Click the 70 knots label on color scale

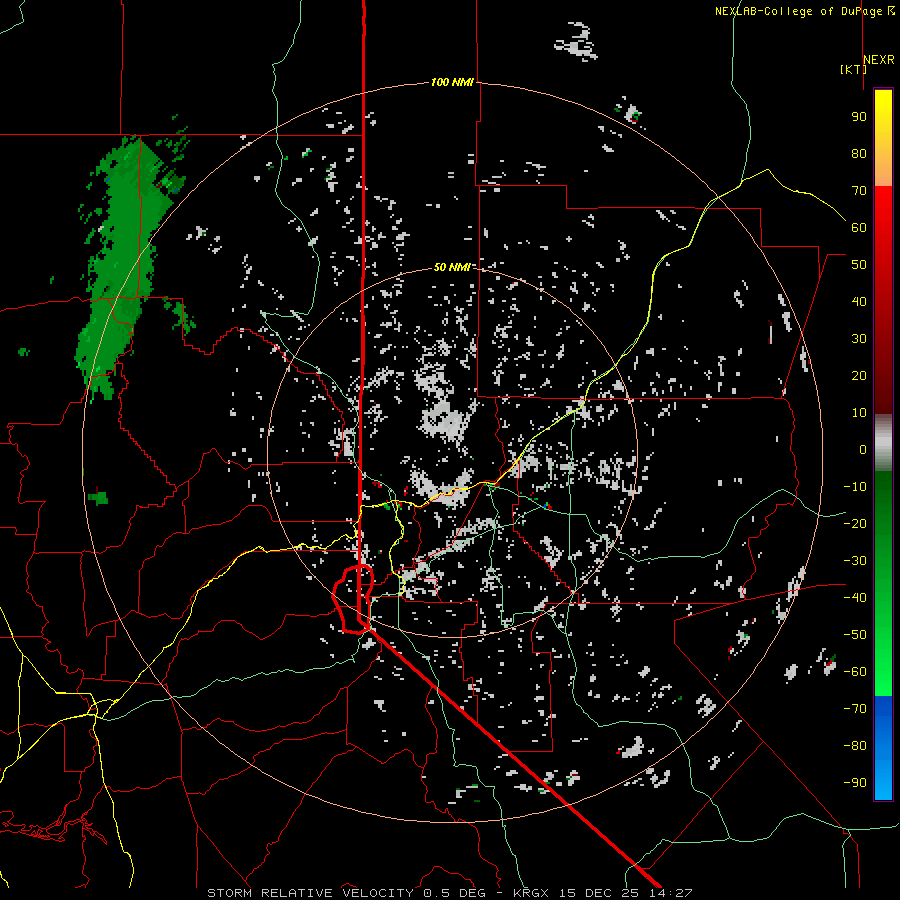(x=859, y=191)
